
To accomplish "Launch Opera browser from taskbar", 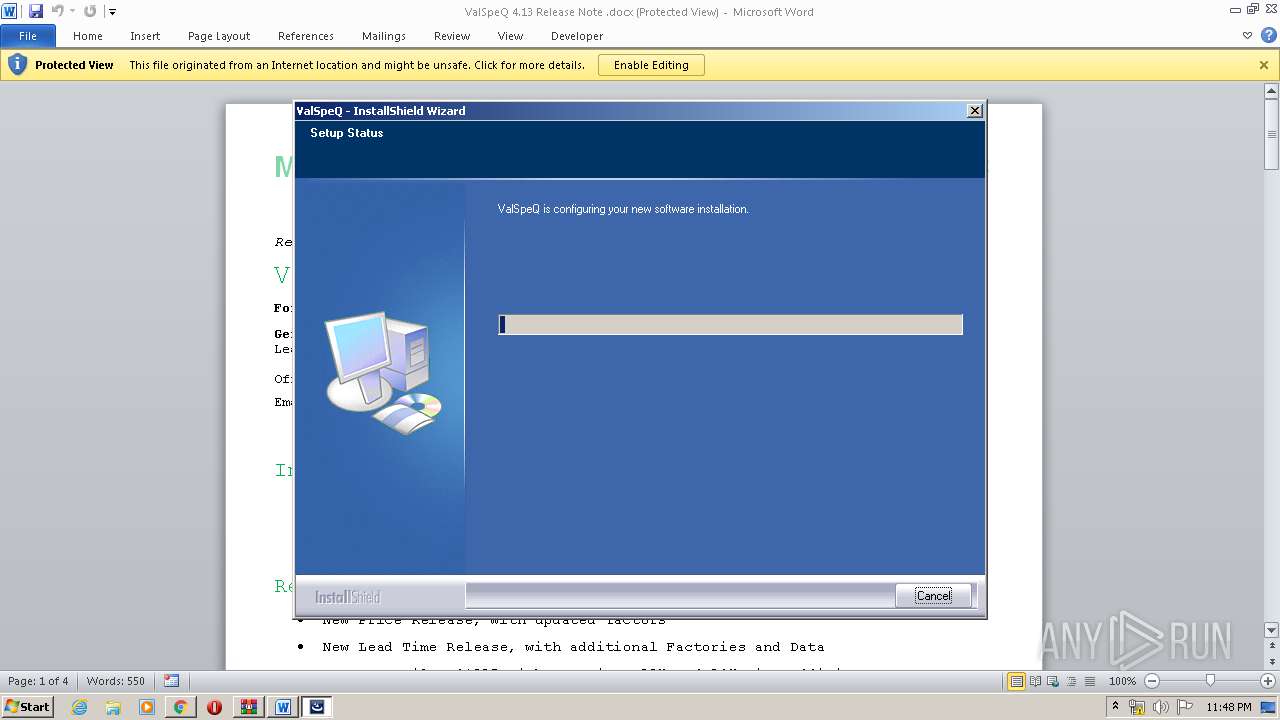I will [215, 707].
